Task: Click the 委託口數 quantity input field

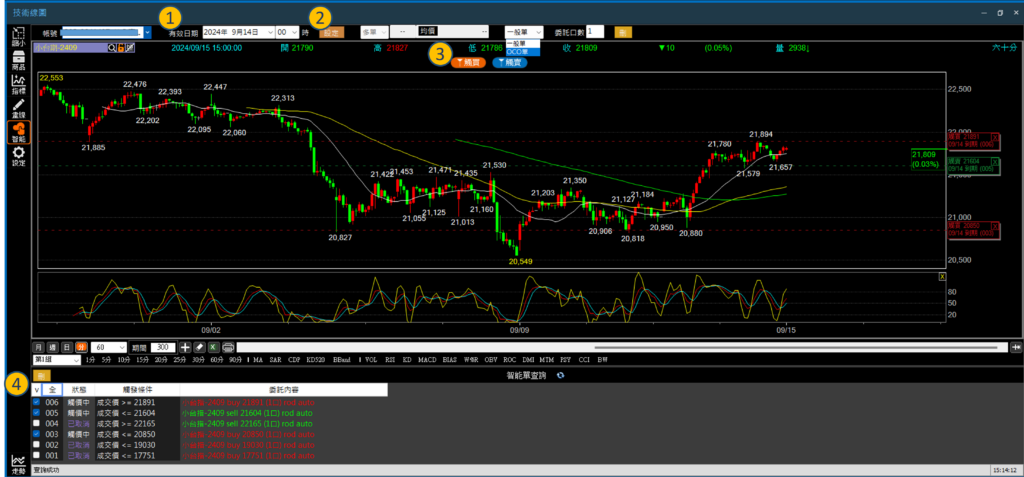Action: (x=595, y=31)
